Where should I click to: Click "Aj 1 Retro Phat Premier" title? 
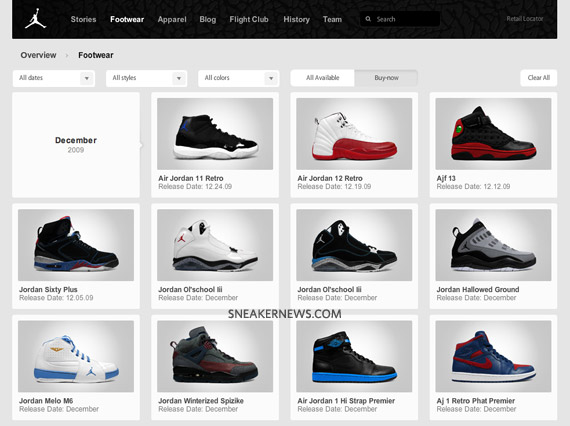click(476, 401)
